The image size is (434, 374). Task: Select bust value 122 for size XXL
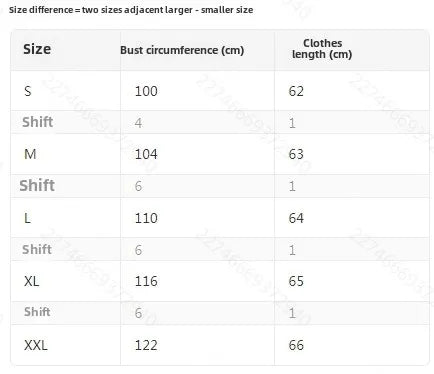tap(146, 345)
